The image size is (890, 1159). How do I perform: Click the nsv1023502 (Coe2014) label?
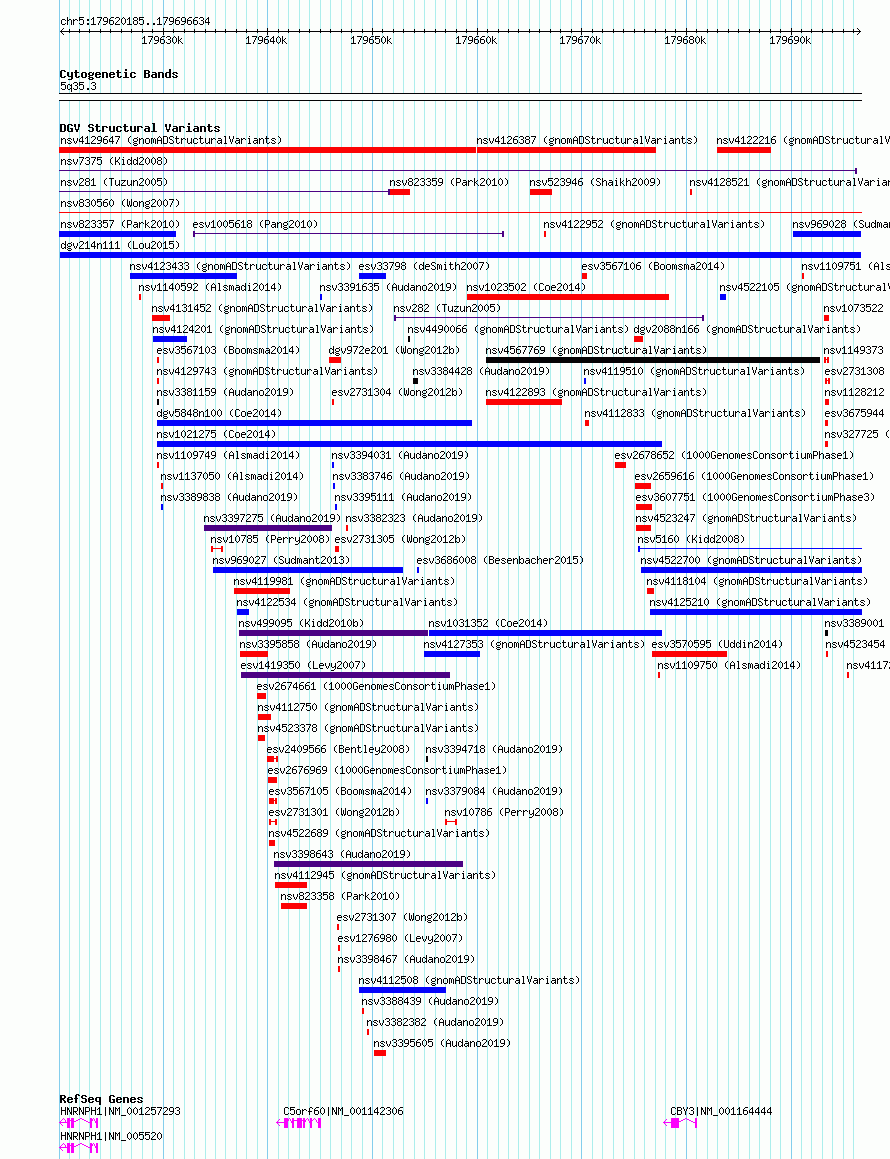pos(526,288)
